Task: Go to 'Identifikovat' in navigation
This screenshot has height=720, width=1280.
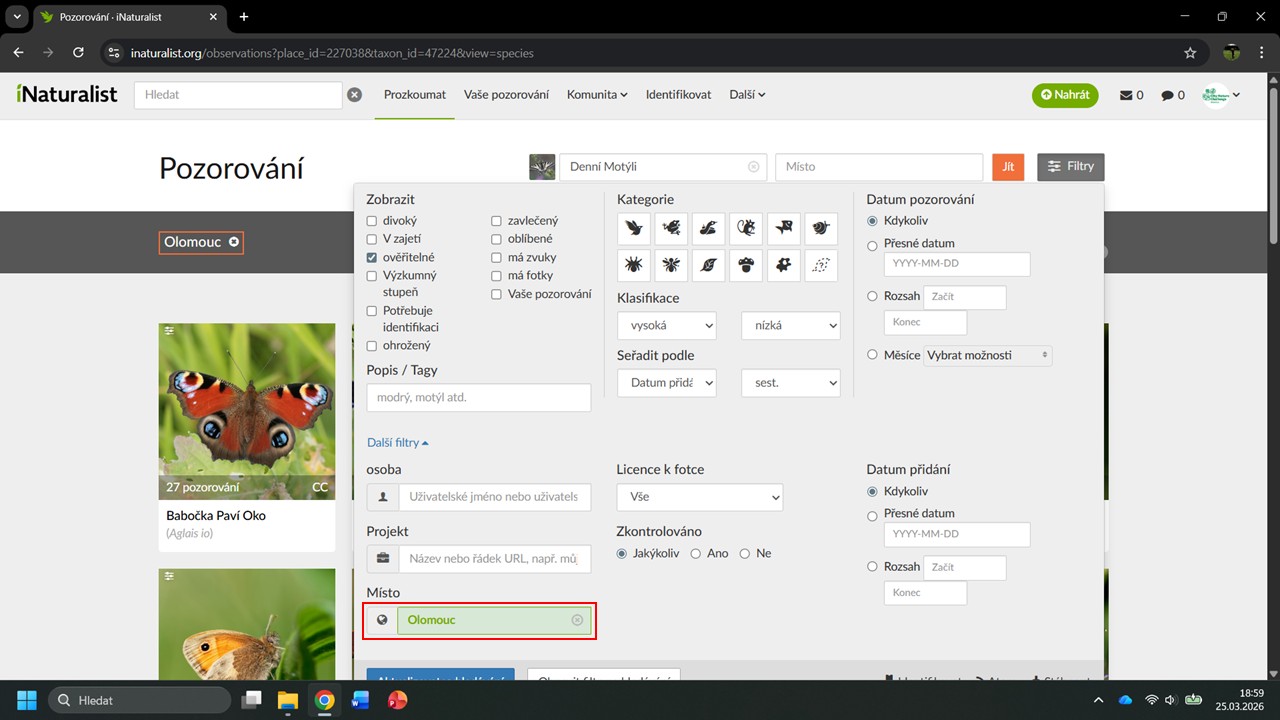Action: click(x=678, y=95)
